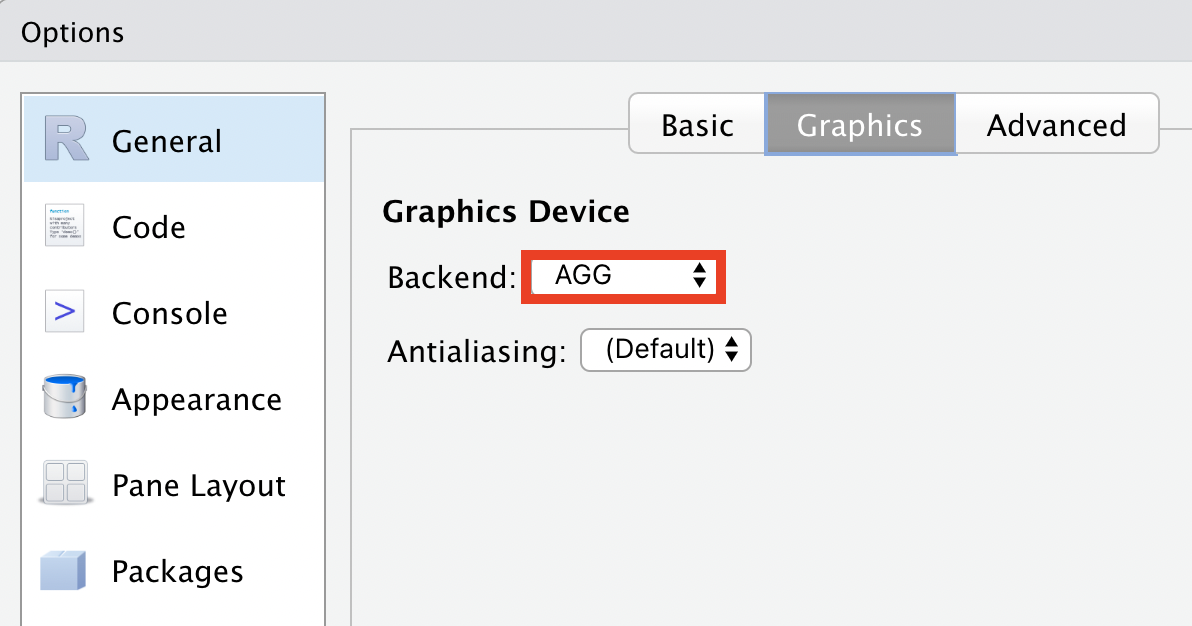
Task: Click the Options dialog title bar
Action: pos(596,31)
